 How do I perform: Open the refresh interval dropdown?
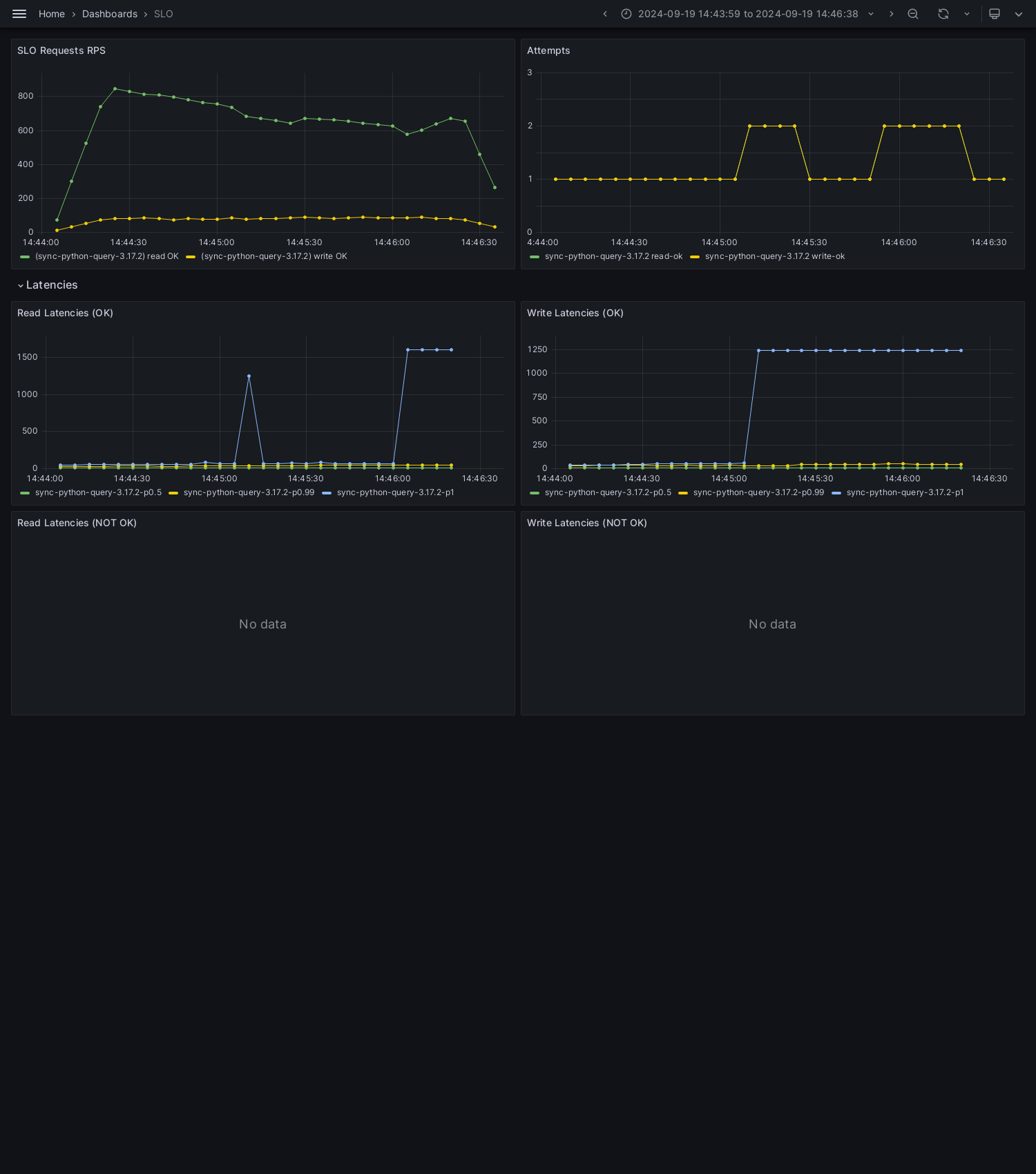click(967, 14)
